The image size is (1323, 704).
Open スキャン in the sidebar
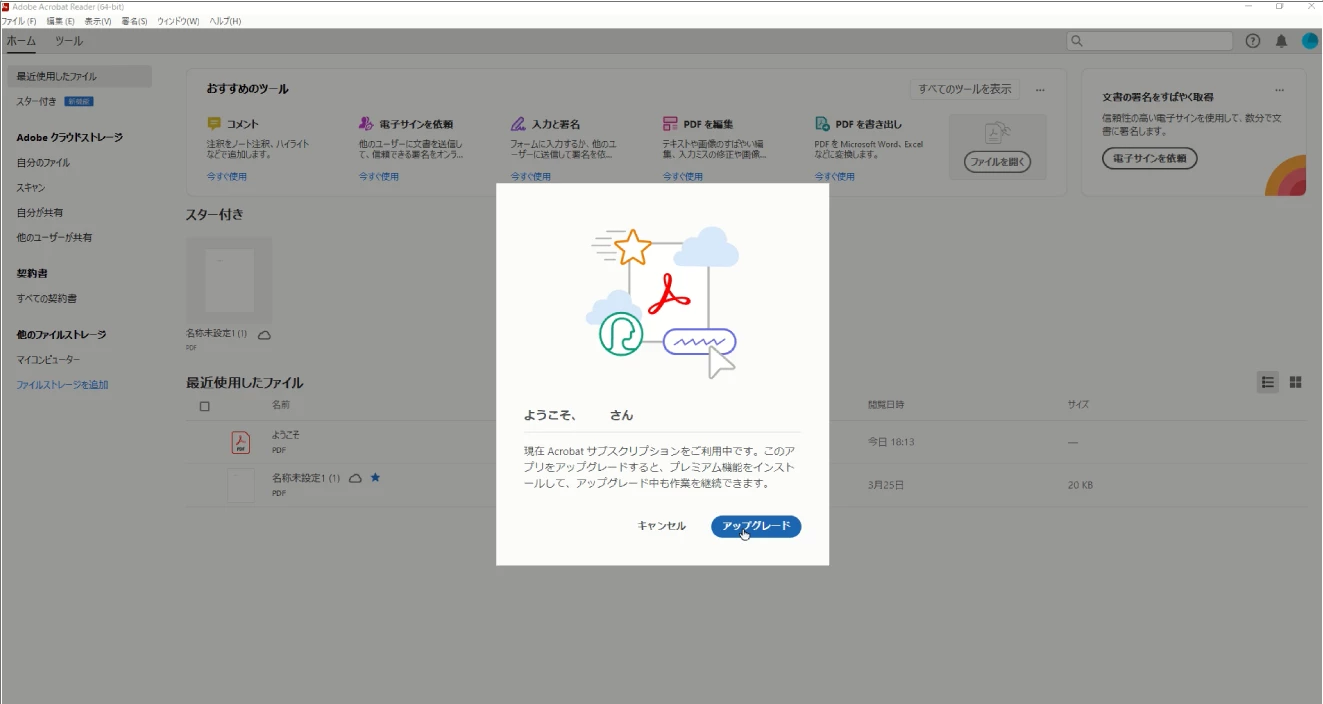point(31,187)
